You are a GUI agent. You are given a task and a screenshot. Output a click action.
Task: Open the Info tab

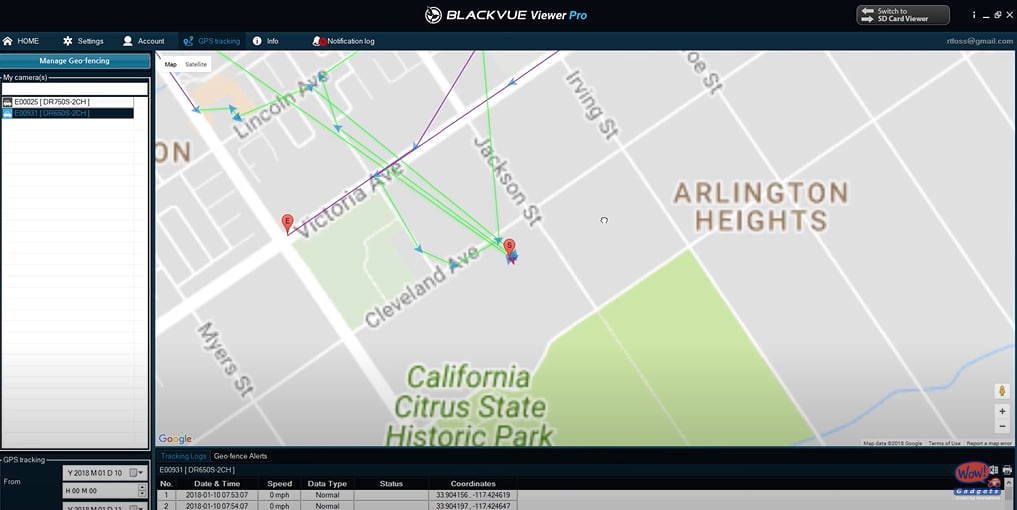coord(265,41)
